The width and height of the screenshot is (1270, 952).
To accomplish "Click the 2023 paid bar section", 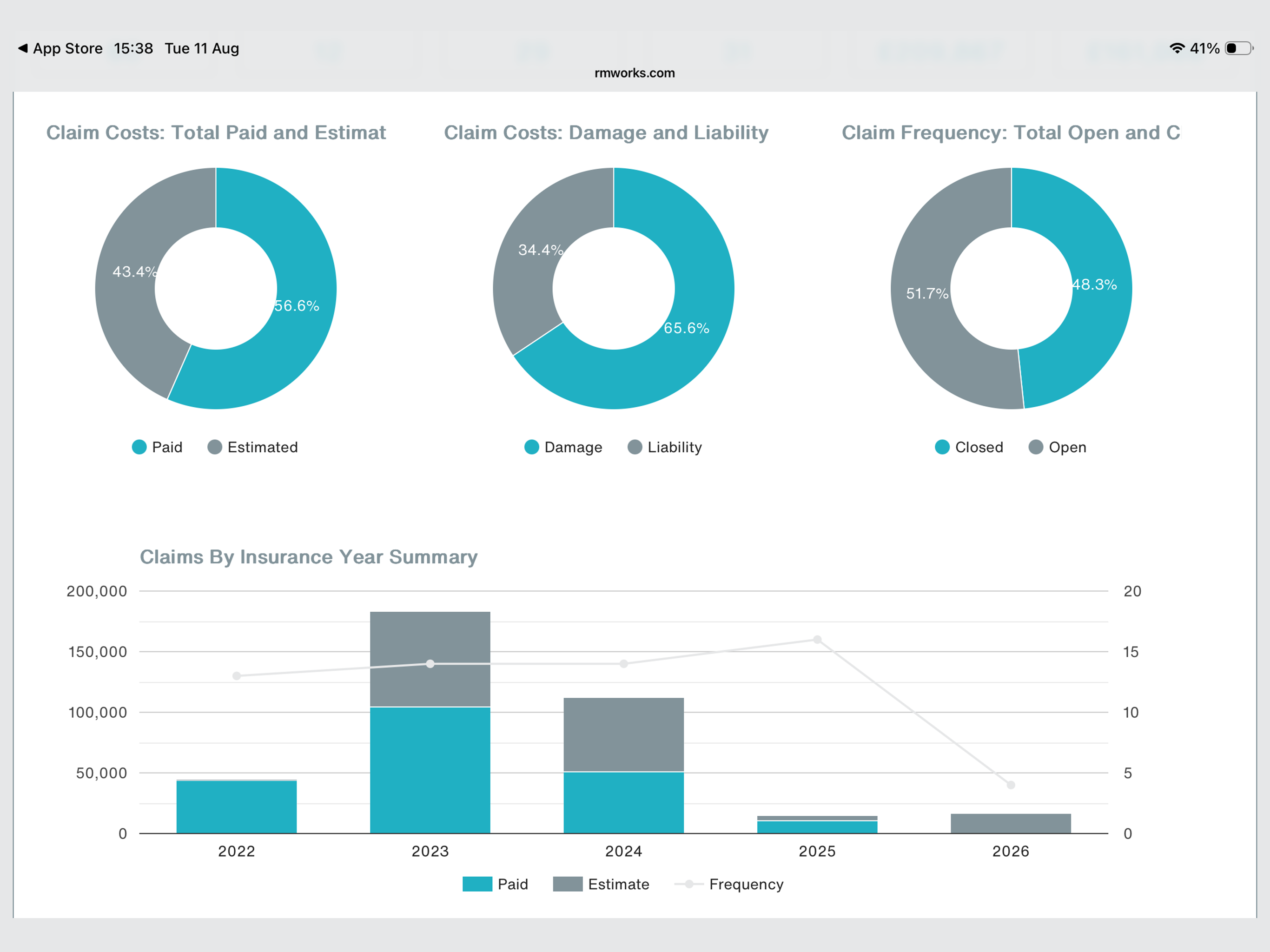I will coord(430,770).
